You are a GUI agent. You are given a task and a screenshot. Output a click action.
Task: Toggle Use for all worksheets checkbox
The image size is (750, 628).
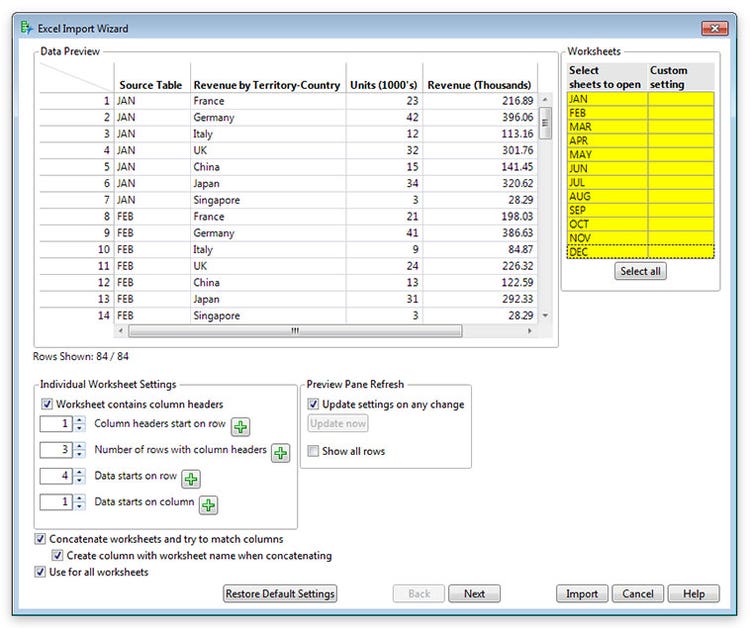tap(40, 572)
